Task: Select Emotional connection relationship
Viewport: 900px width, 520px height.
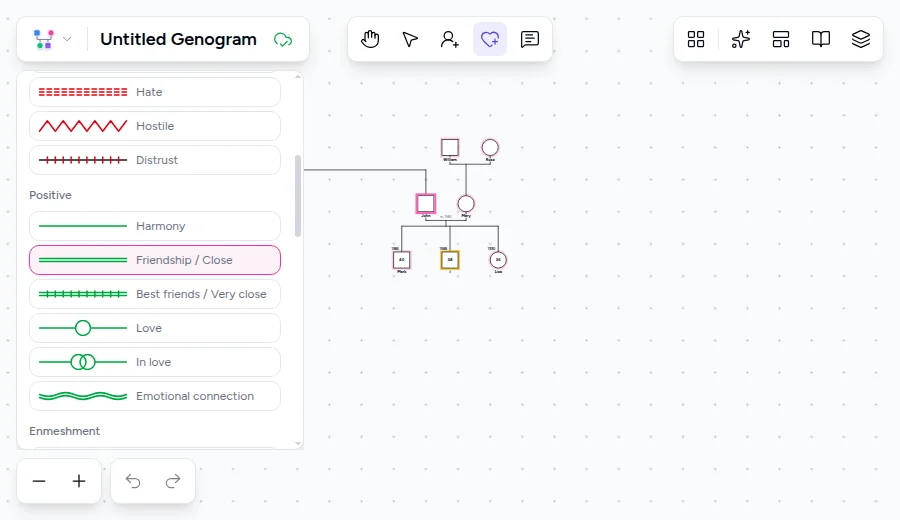Action: pyautogui.click(x=155, y=396)
